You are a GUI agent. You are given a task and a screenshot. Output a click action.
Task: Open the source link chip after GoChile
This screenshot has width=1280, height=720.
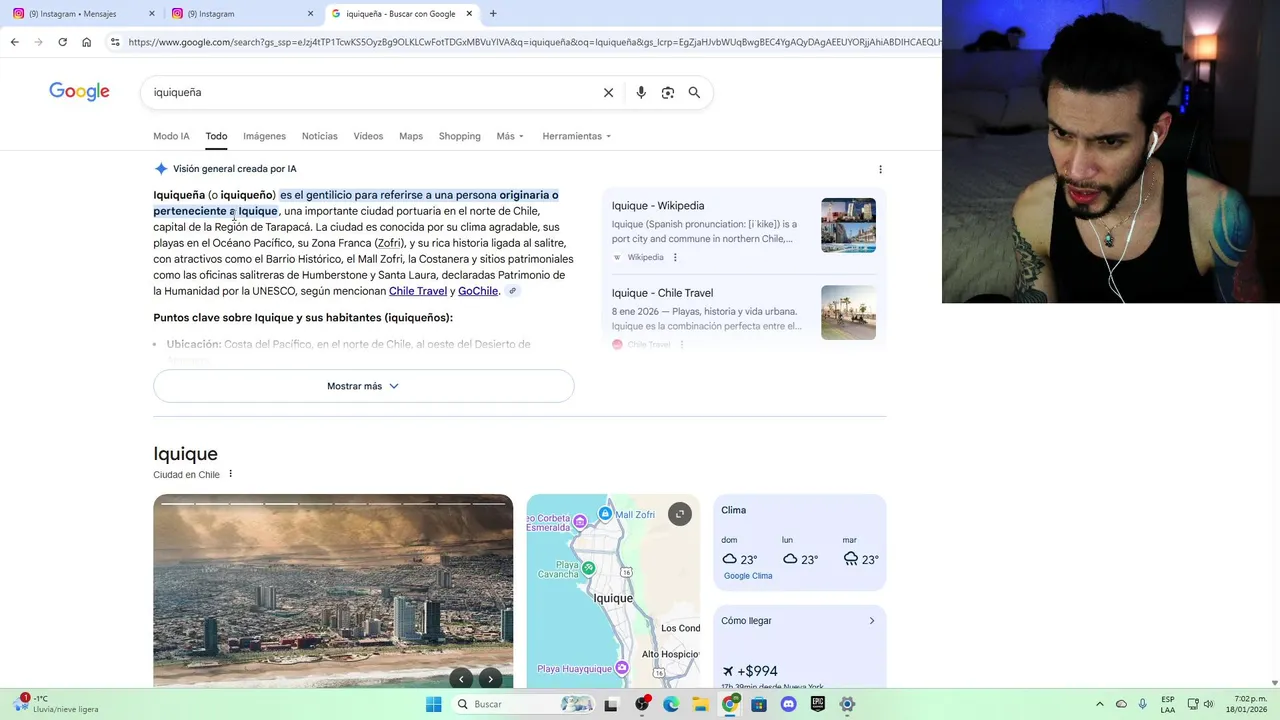point(512,291)
